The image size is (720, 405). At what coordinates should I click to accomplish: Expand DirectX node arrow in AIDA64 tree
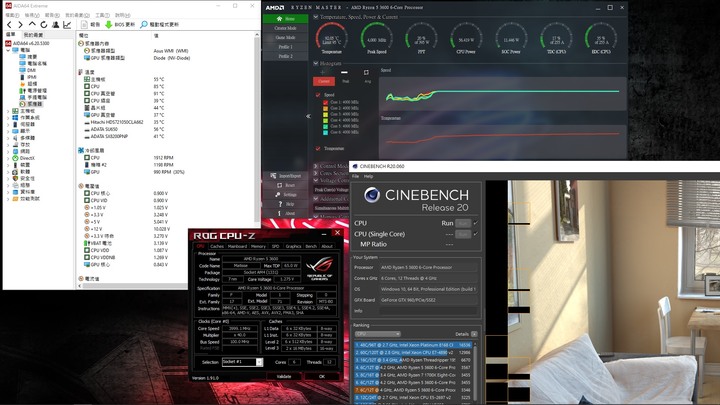[x=8, y=158]
